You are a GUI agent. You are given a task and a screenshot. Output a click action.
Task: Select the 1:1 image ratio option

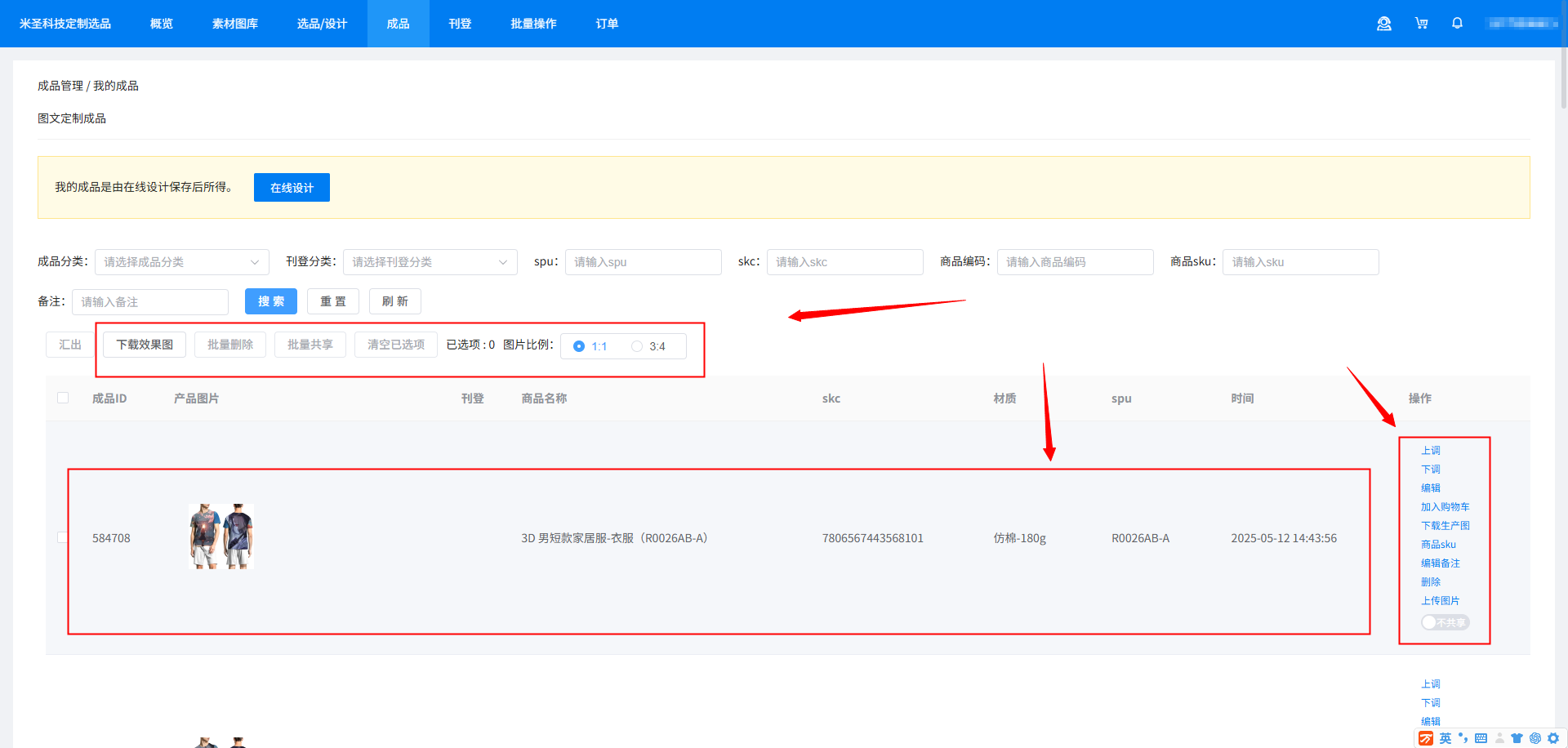[579, 346]
